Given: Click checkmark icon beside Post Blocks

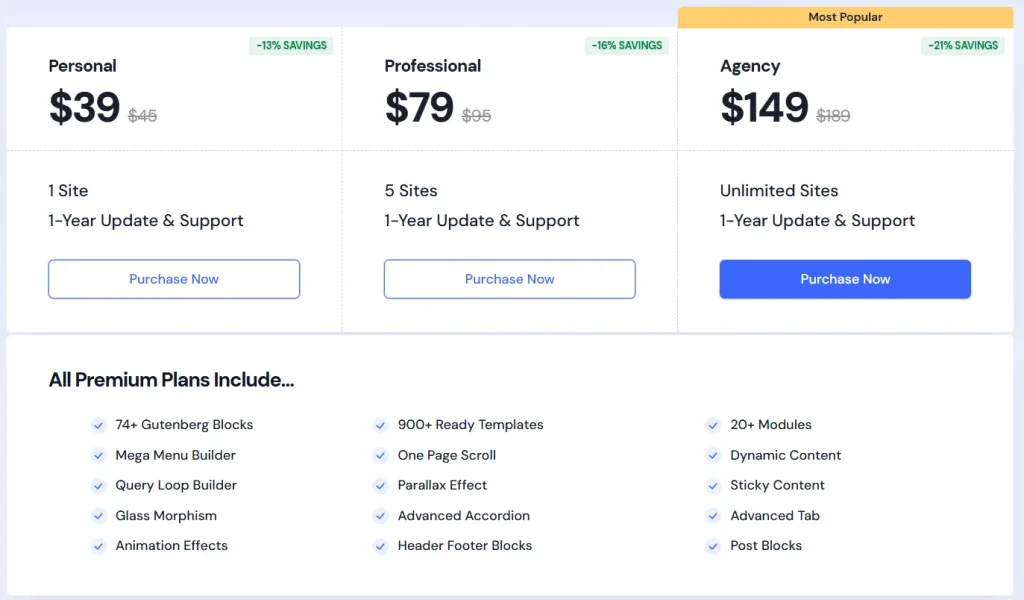Looking at the screenshot, I should (713, 546).
